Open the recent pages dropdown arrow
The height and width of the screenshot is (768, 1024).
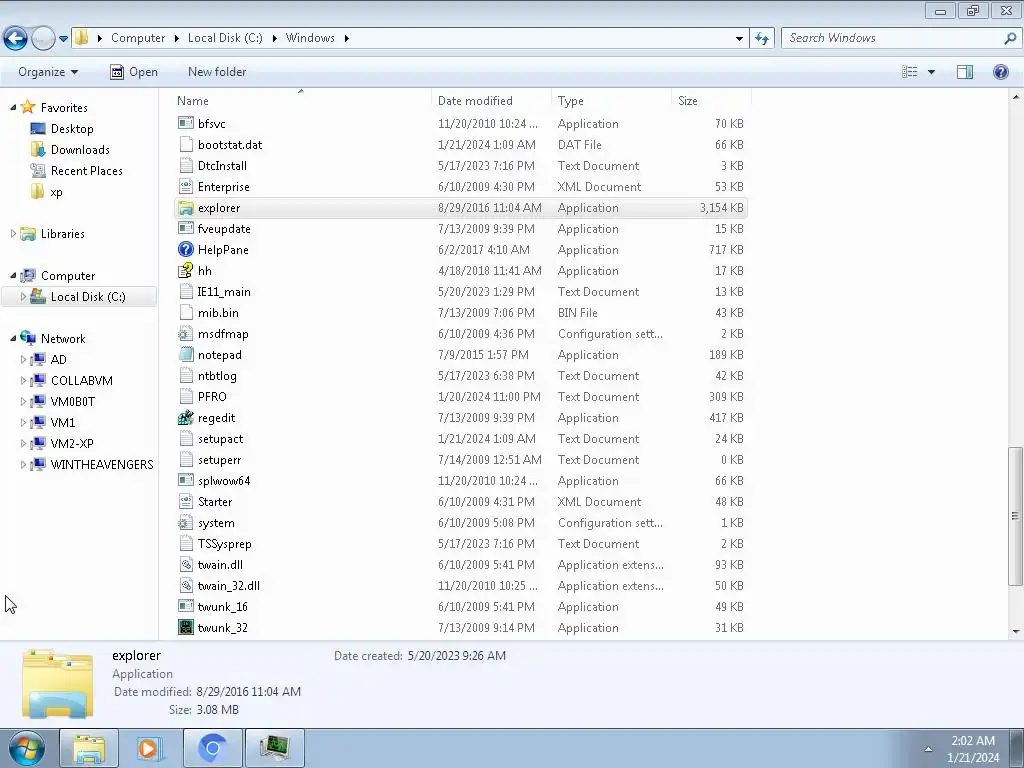pyautogui.click(x=63, y=39)
